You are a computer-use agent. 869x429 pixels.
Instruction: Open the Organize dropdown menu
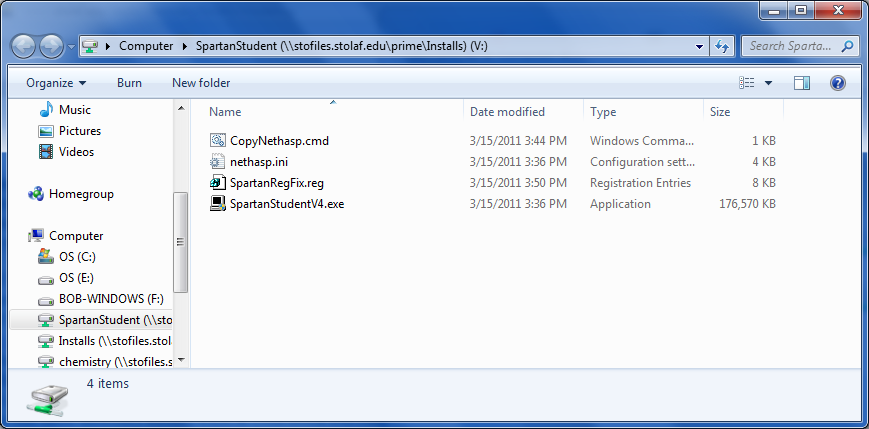pyautogui.click(x=56, y=83)
